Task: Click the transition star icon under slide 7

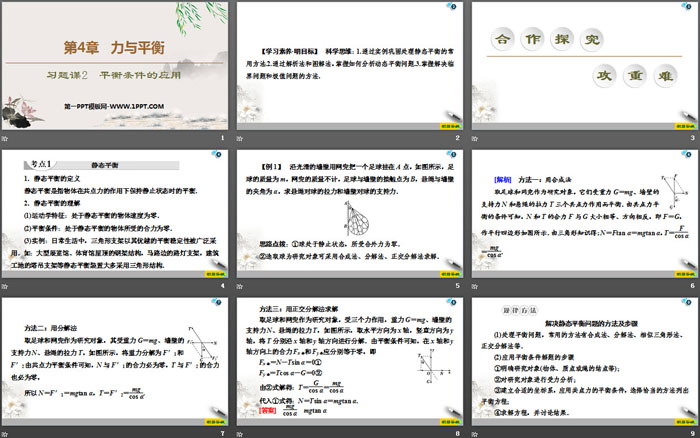Action: 7,432
